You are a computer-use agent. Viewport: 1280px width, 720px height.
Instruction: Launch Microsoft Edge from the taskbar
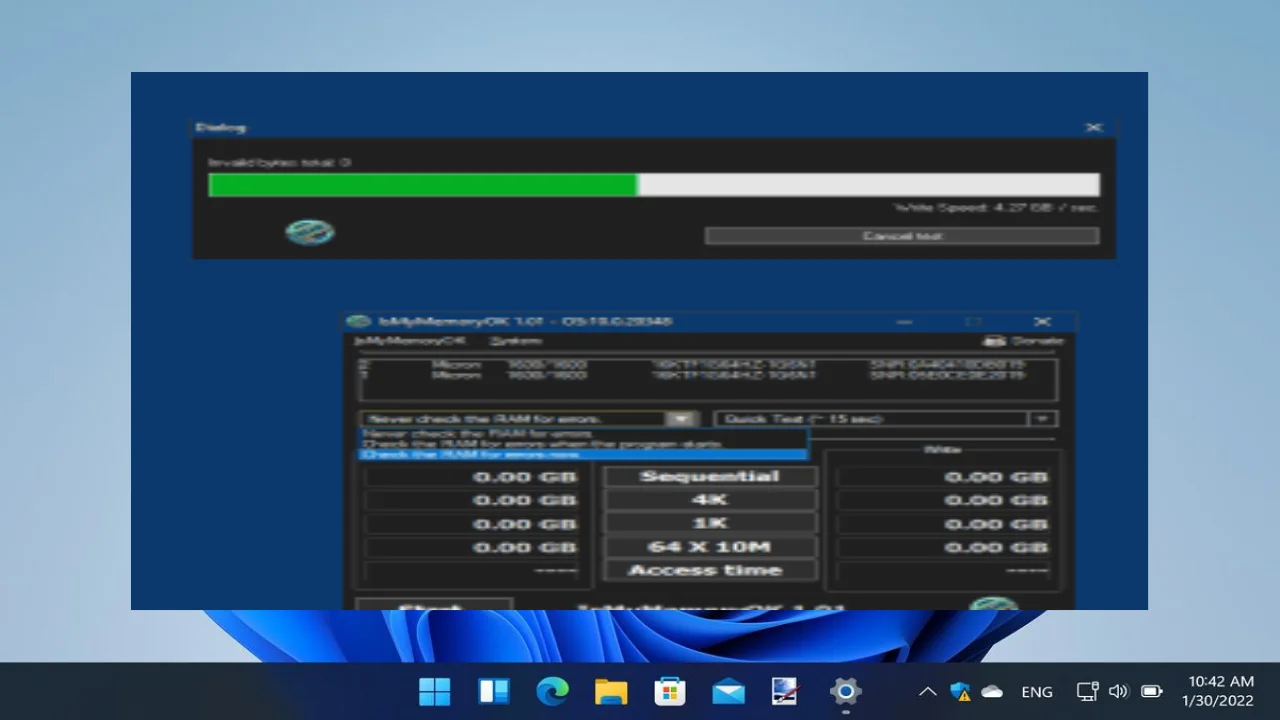[x=552, y=691]
